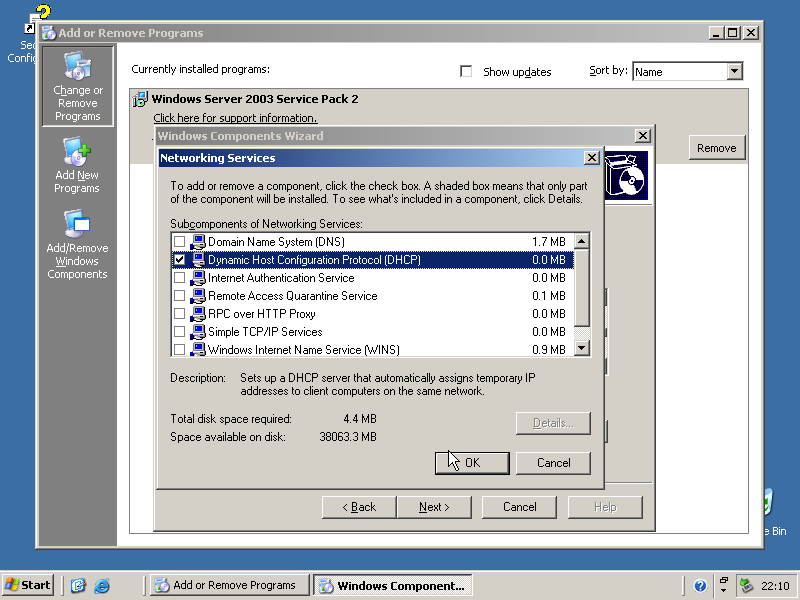Image resolution: width=800 pixels, height=600 pixels.
Task: Toggle the Show updates checkbox
Action: pos(466,72)
